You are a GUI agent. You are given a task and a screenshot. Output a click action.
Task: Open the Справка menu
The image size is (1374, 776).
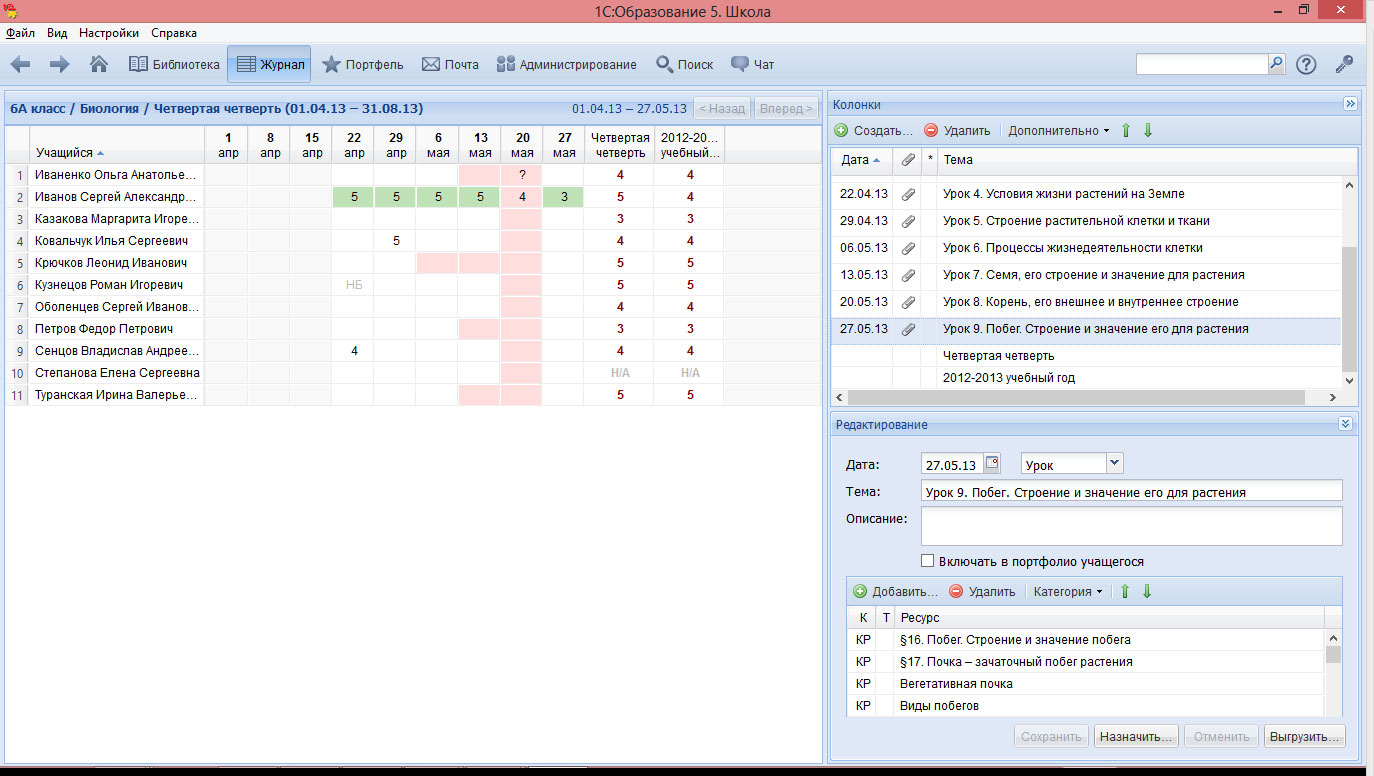tap(174, 33)
